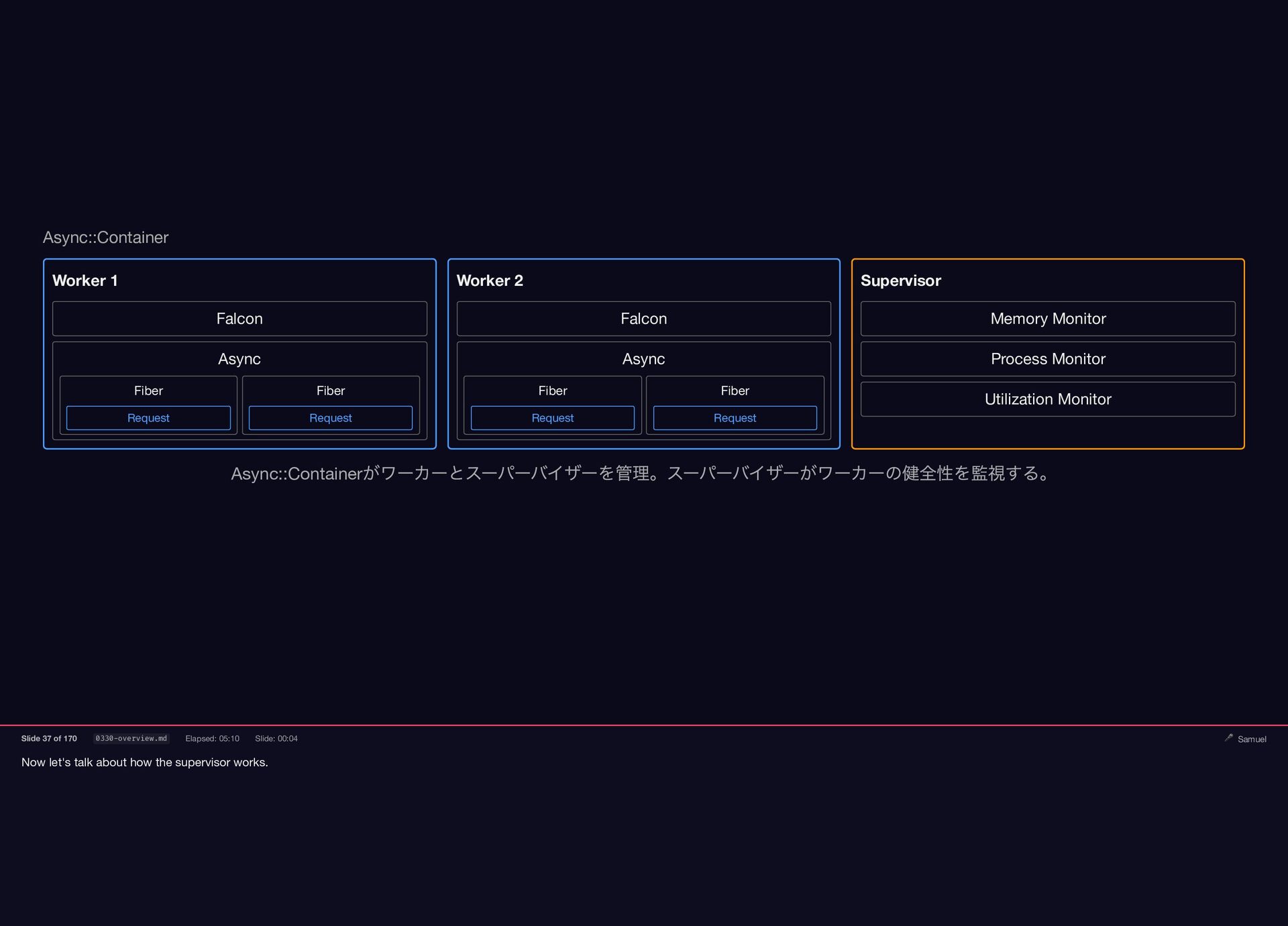The width and height of the screenshot is (1288, 926).
Task: Select the Process Monitor box
Action: pyautogui.click(x=1047, y=359)
